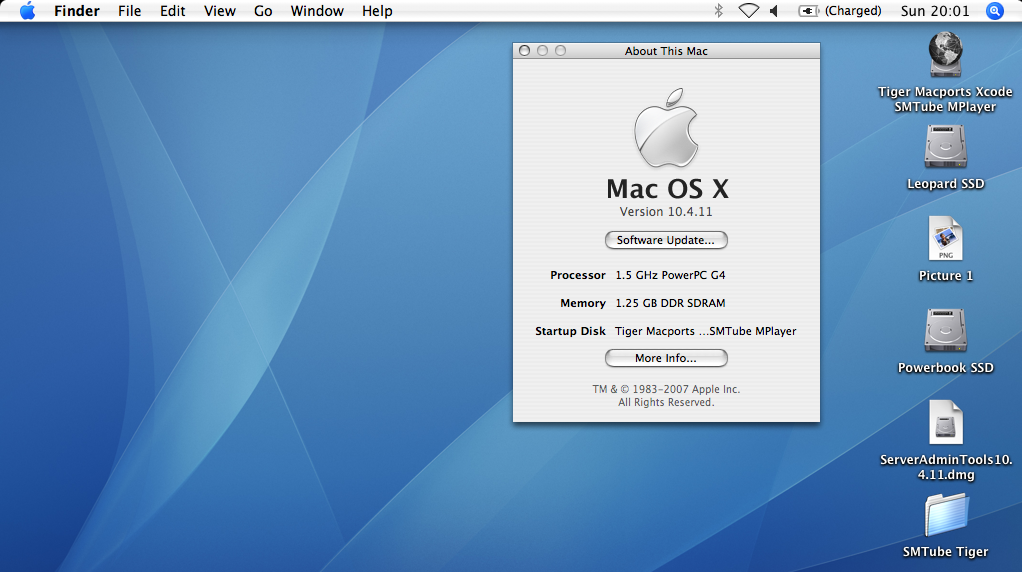Viewport: 1022px width, 572px height.
Task: Zoom the About This Mac window
Action: [561, 51]
